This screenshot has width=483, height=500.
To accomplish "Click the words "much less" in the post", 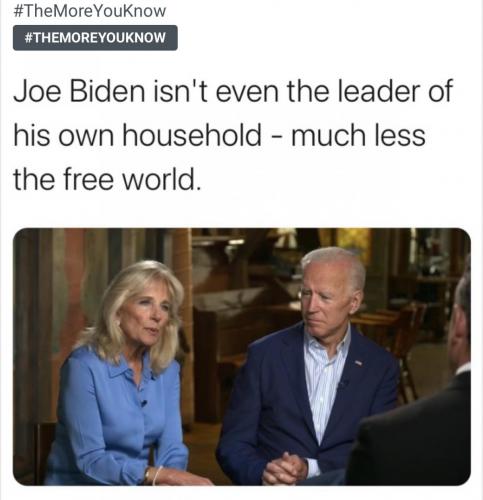I will coord(358,135).
